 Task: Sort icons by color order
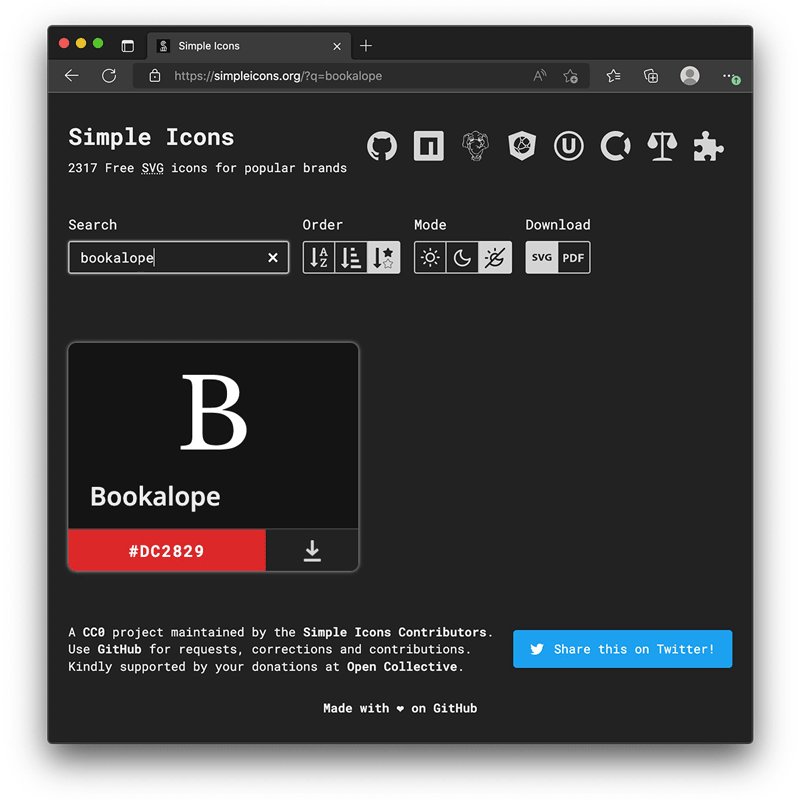pos(351,258)
